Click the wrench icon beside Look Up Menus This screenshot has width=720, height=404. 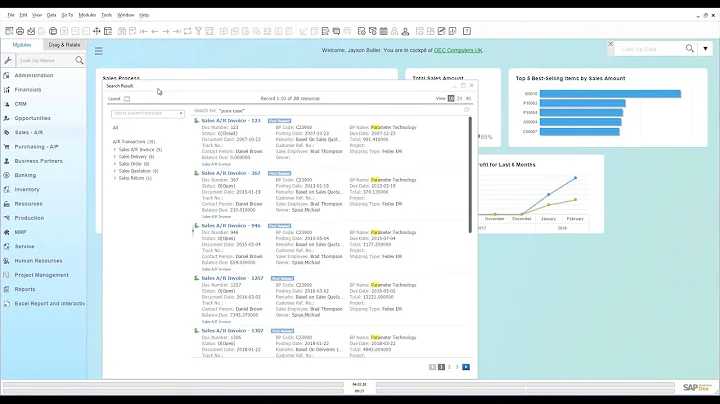click(8, 60)
